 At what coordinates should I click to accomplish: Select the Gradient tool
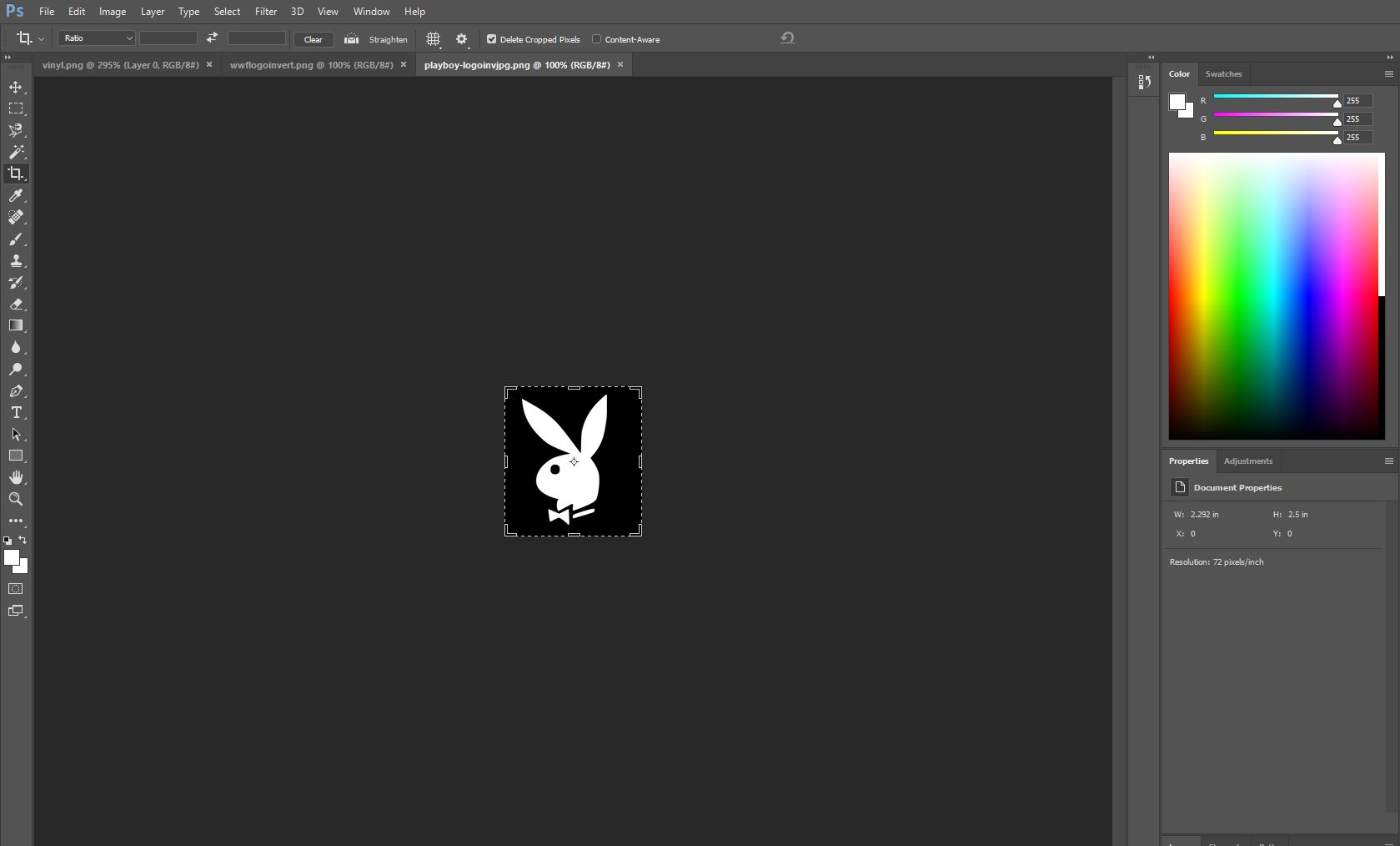(x=16, y=325)
